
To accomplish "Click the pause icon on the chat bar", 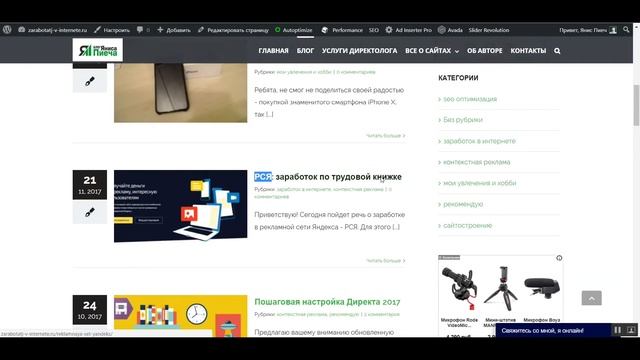I will (618, 330).
